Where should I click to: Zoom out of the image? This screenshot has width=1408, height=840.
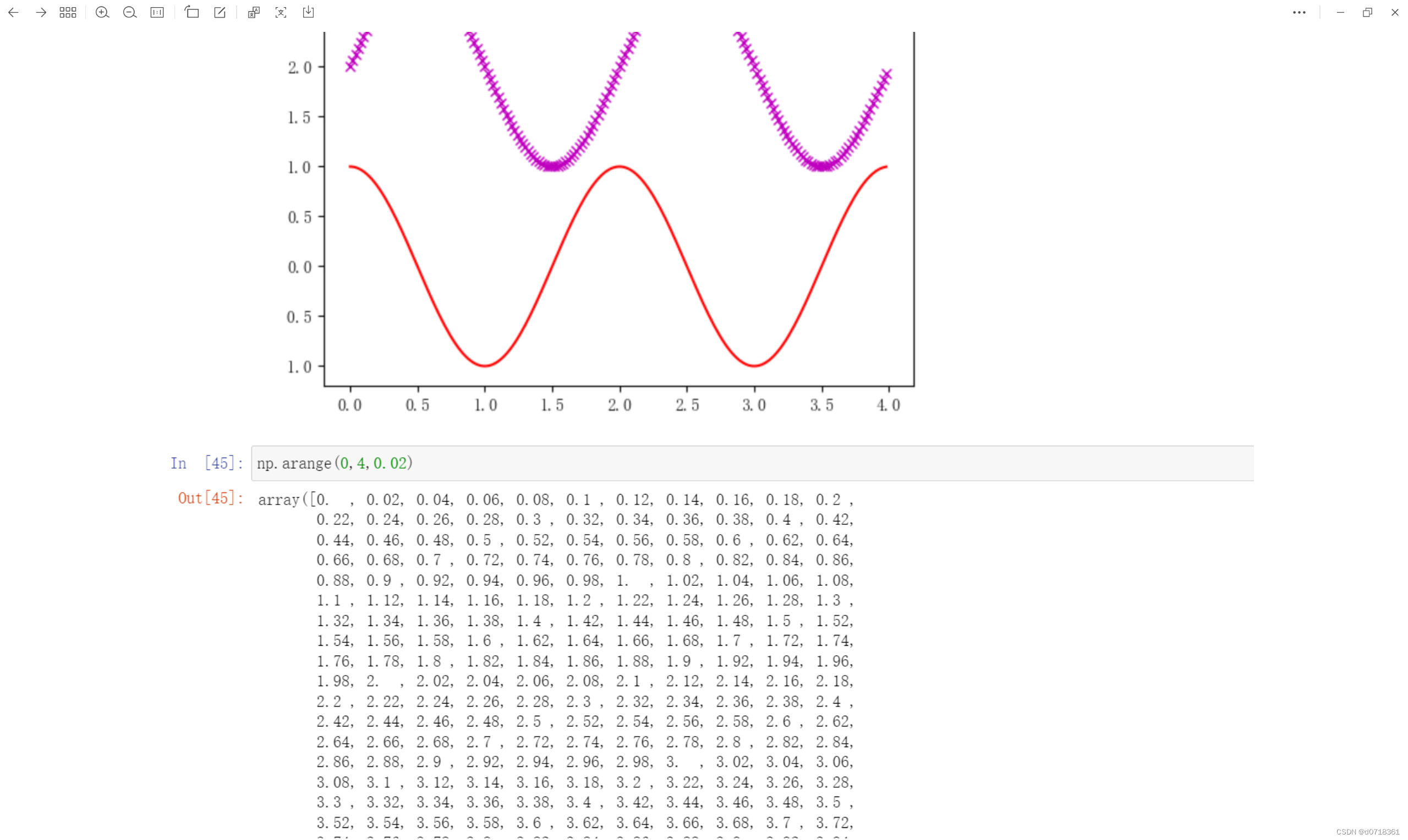(130, 13)
